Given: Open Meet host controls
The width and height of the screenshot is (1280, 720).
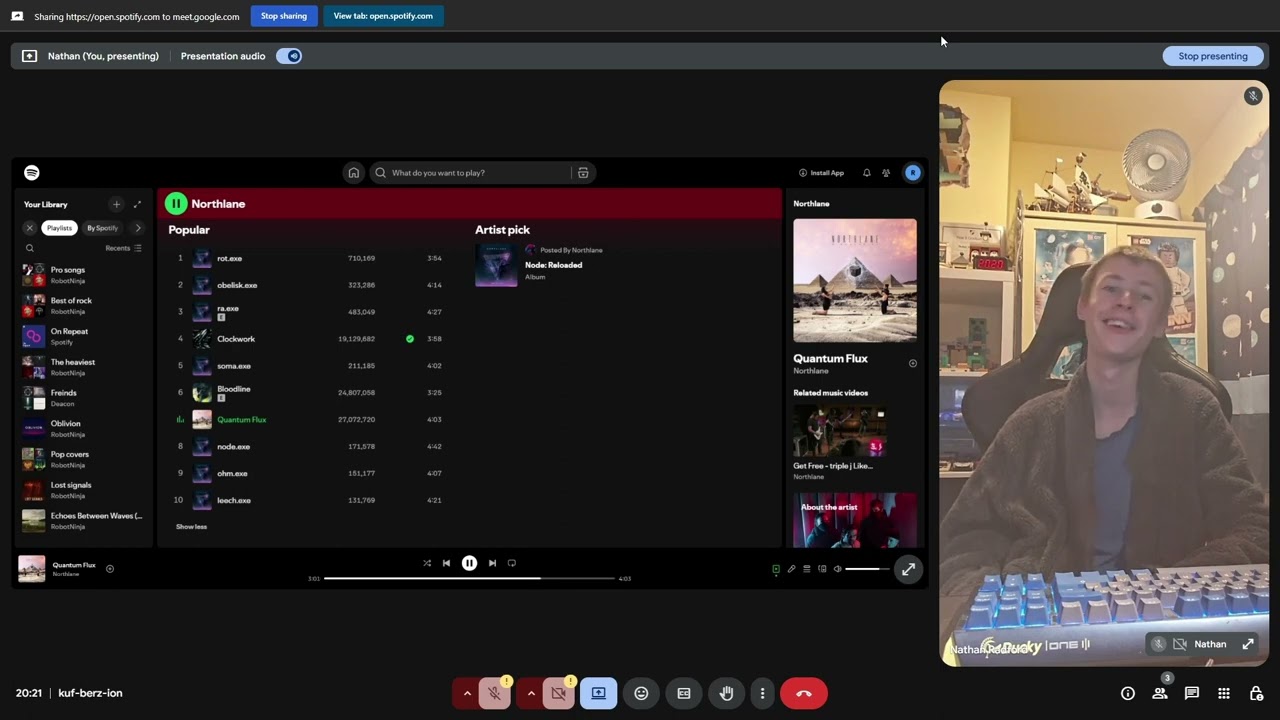Looking at the screenshot, I should coord(1256,693).
